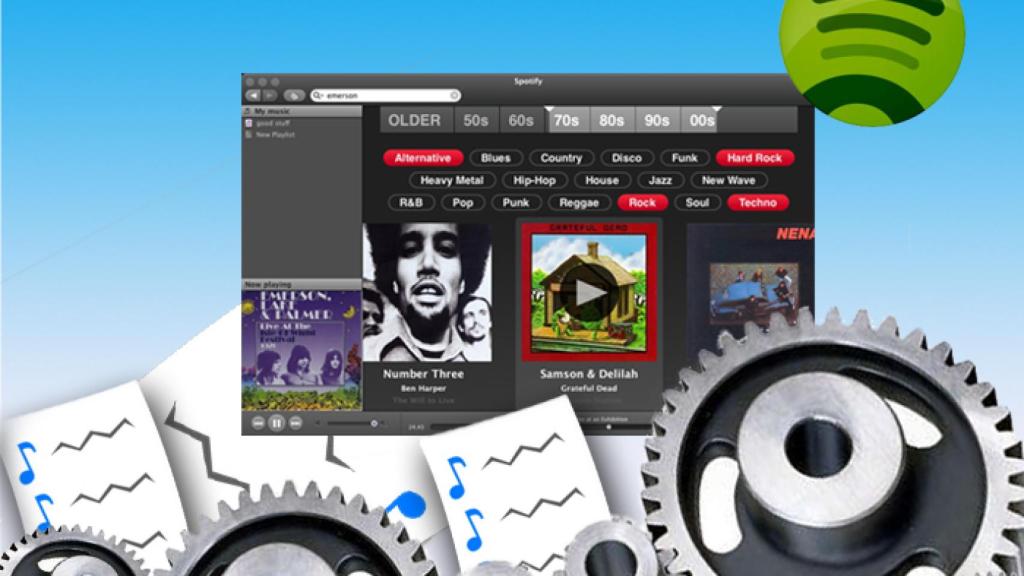Click the search box containing emerson
Viewport: 1024px width, 576px height.
(385, 95)
